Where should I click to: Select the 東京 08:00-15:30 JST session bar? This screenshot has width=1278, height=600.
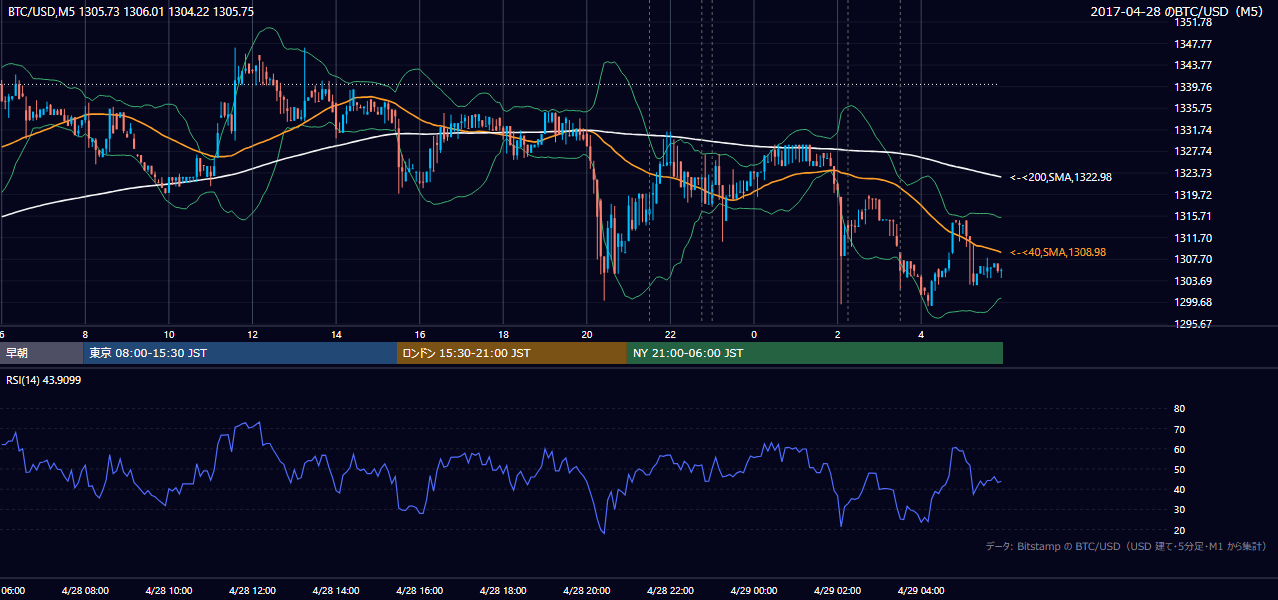point(240,353)
